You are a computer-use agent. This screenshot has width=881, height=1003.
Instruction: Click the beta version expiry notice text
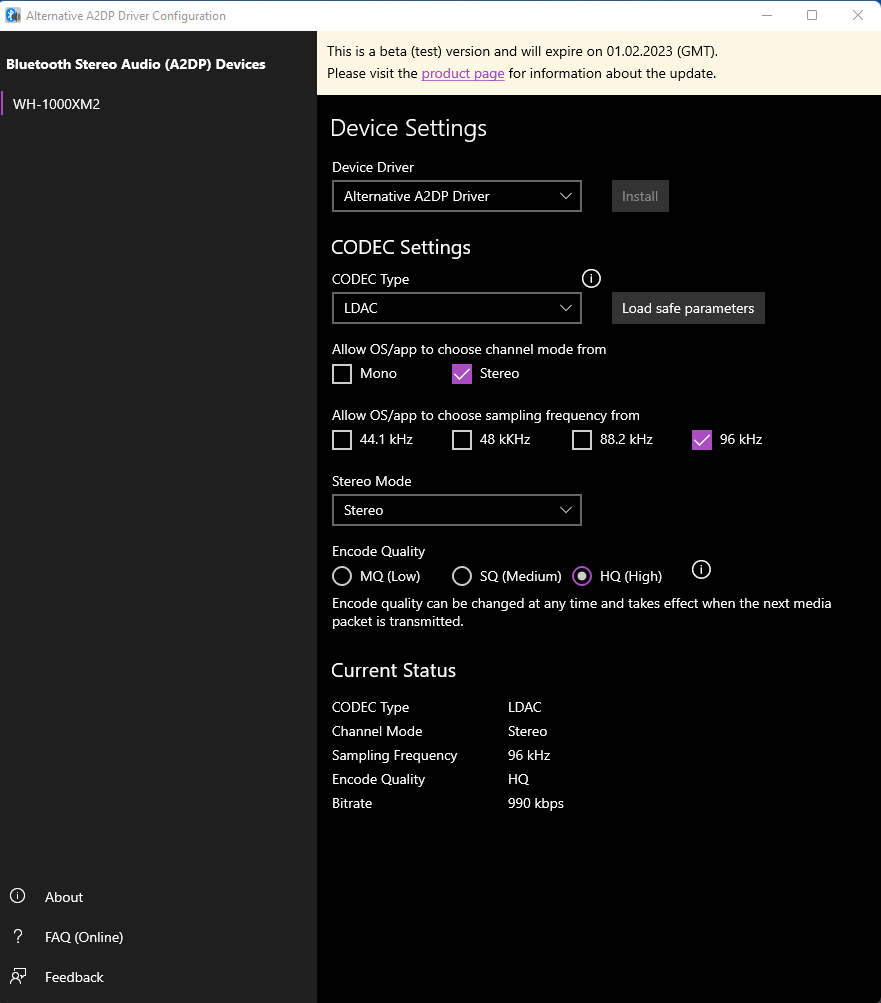522,51
